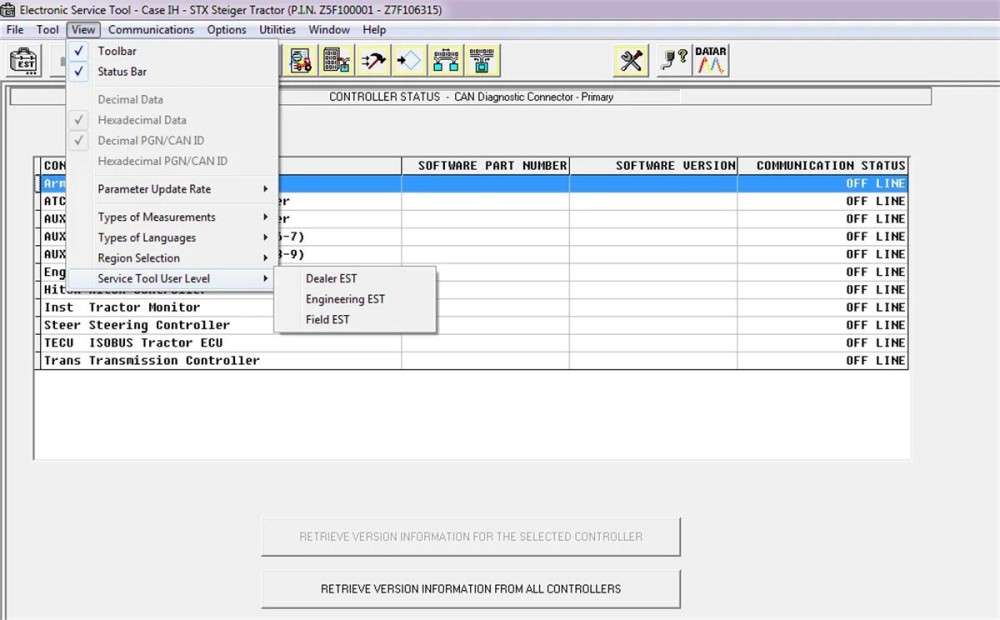
Task: Launch the DATAR graph tool
Action: tap(710, 61)
